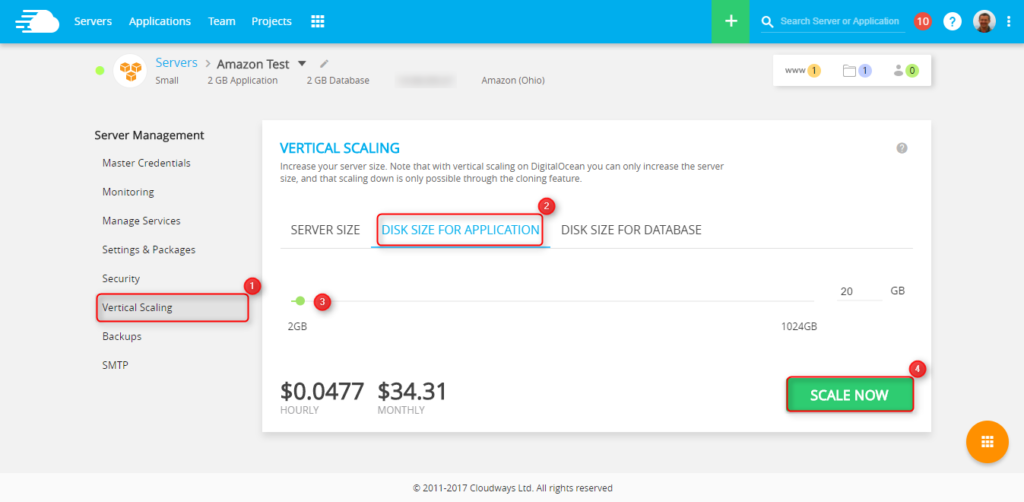Open the notifications badge showing 10
Screen dimensions: 1024x502
(922, 21)
